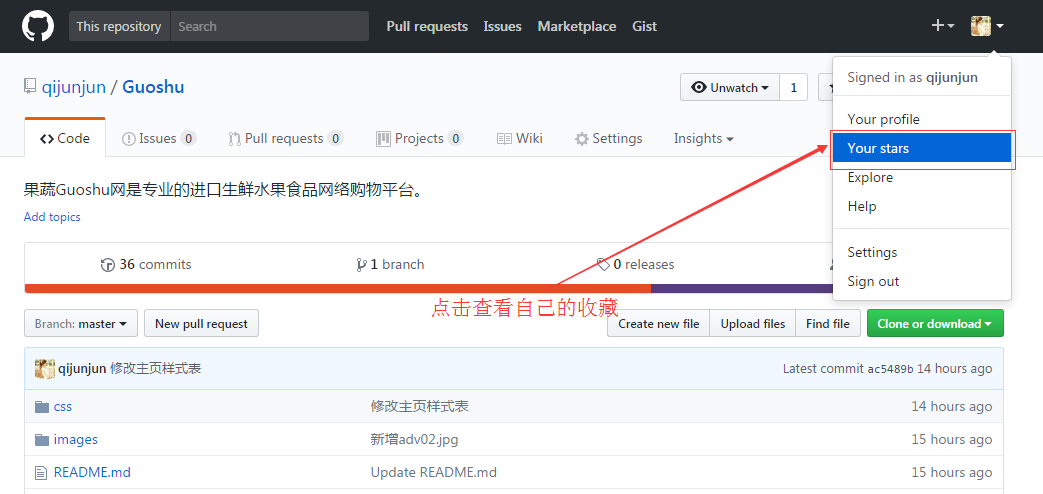Open the README.md file link
Viewport: 1043px width, 494px height.
click(x=92, y=473)
